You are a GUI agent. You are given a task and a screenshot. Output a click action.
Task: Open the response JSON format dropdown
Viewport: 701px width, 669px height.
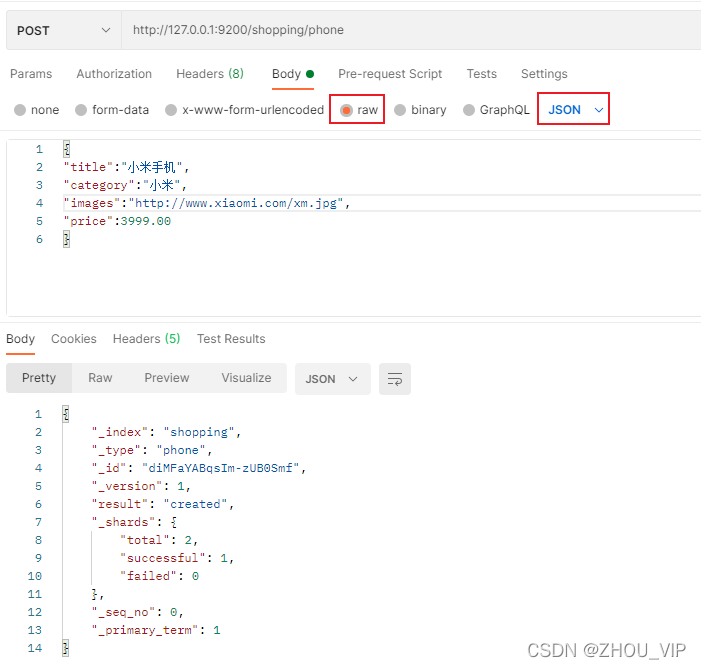point(333,379)
